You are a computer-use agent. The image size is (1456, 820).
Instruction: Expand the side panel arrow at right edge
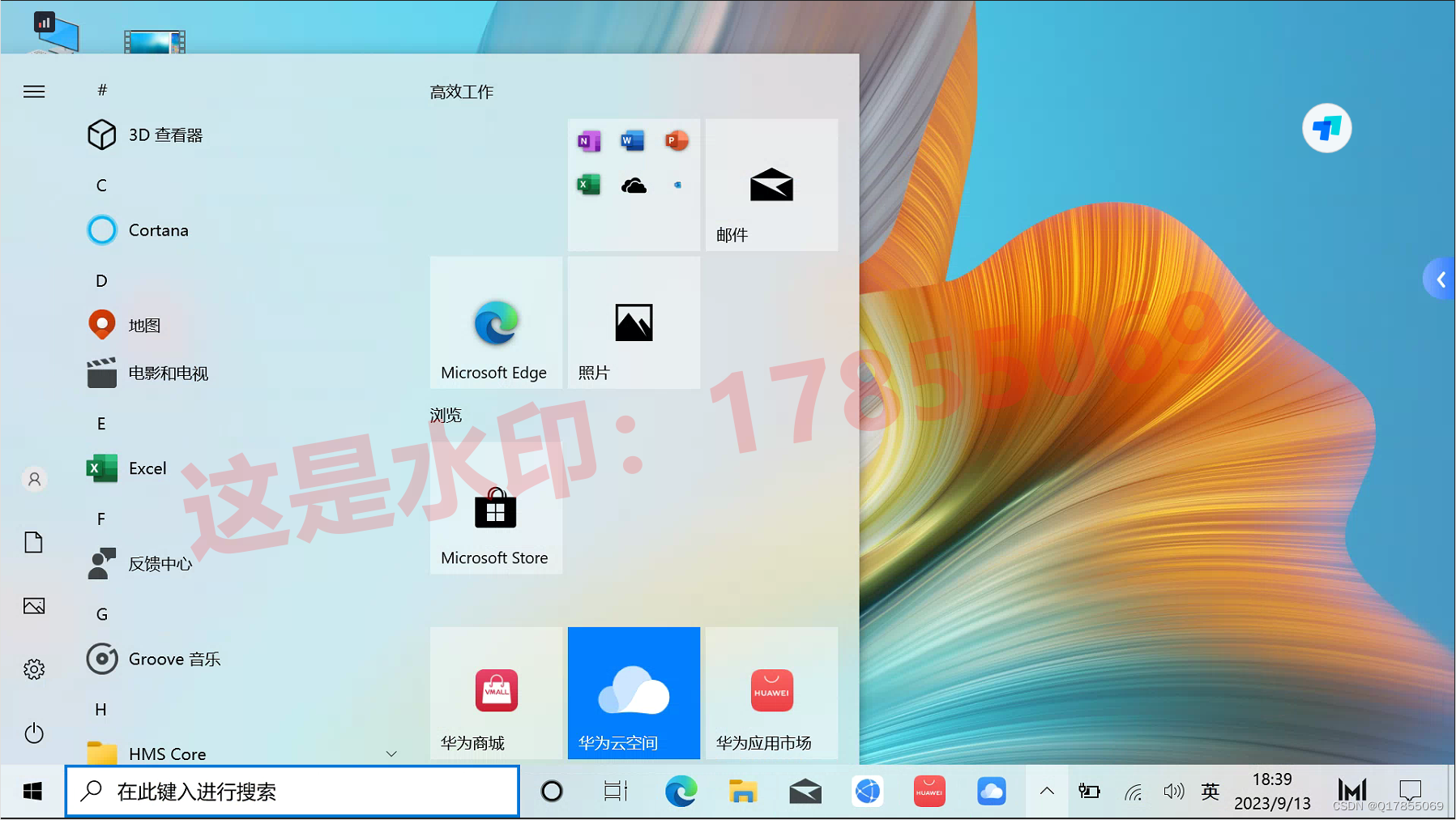tap(1441, 280)
